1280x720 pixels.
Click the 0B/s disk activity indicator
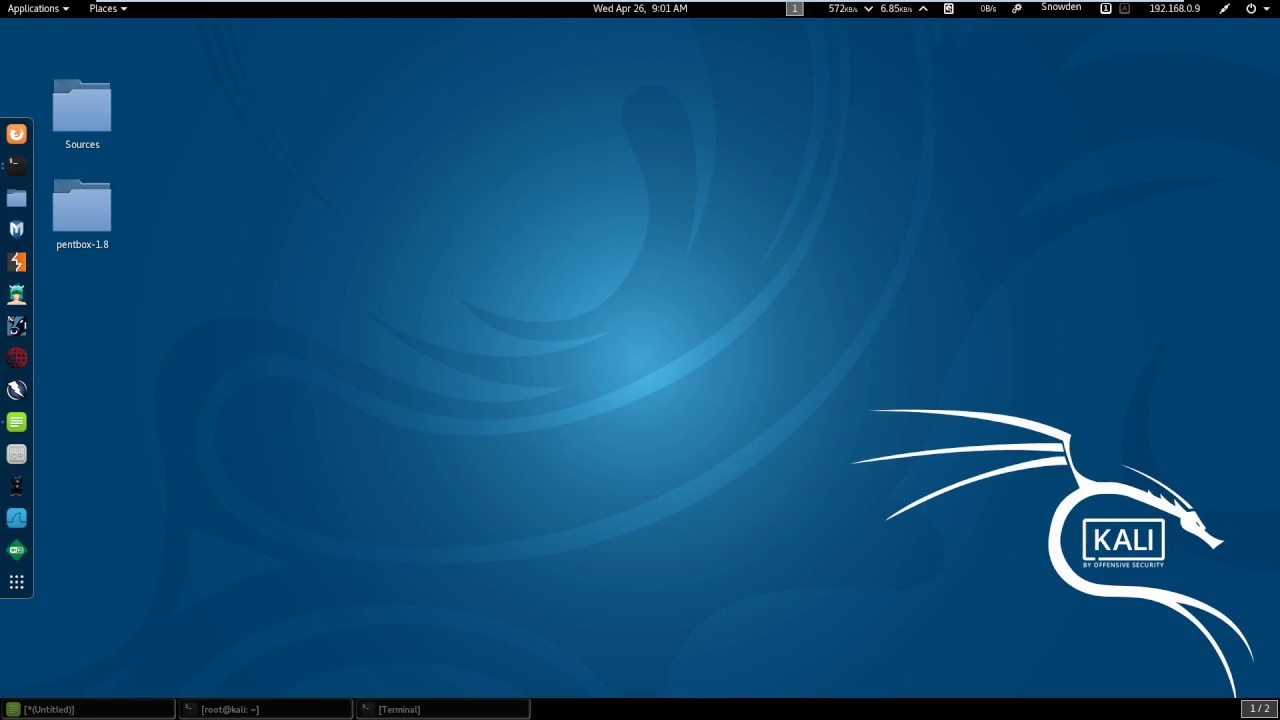pos(988,8)
